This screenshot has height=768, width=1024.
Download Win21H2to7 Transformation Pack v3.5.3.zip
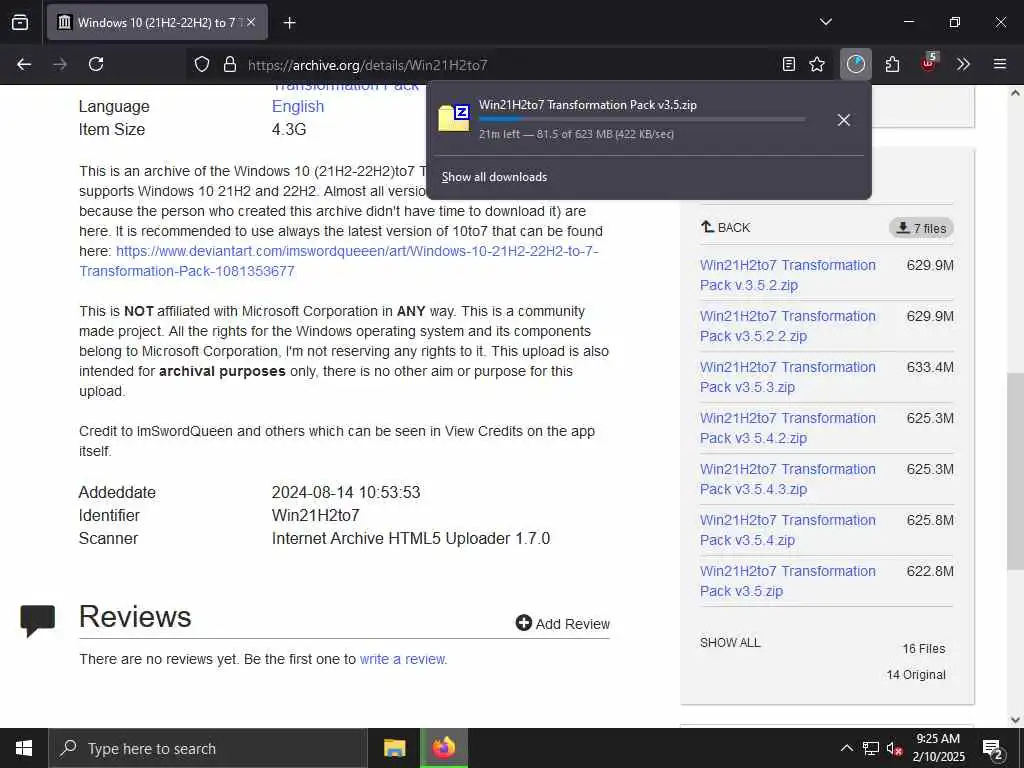(x=788, y=377)
